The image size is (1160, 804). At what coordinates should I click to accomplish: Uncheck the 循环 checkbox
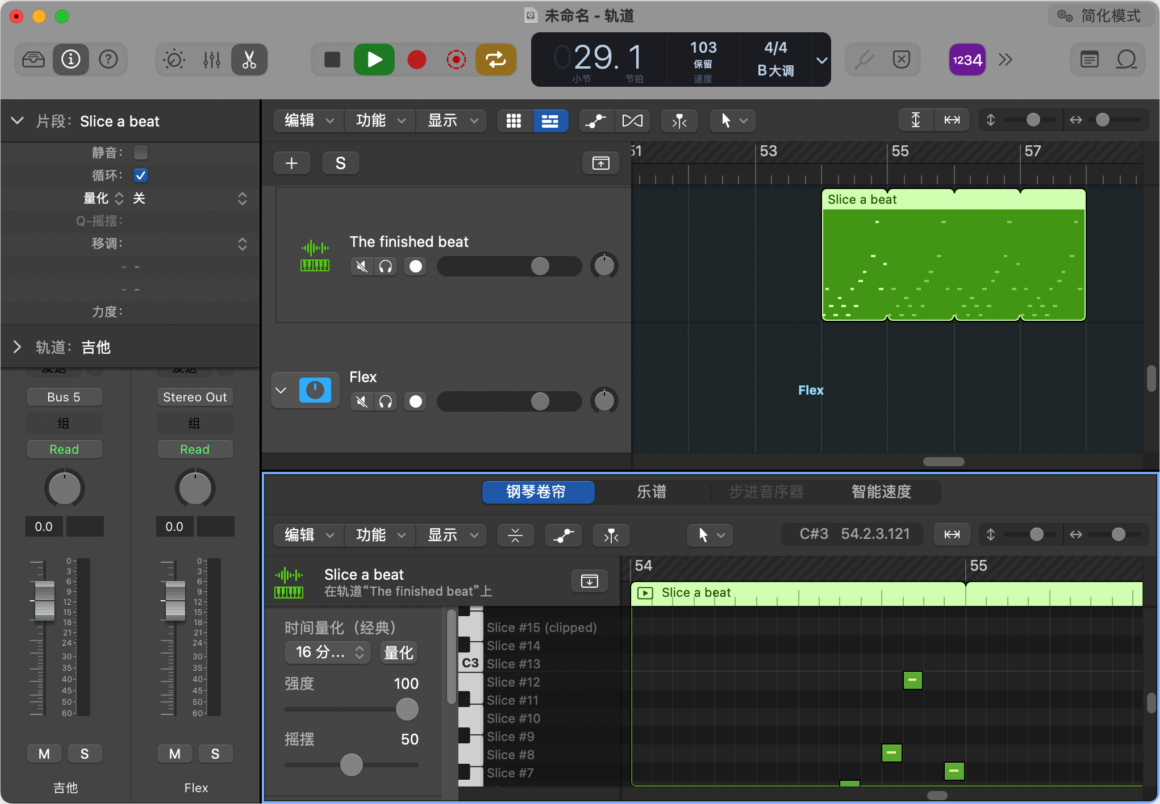141,175
